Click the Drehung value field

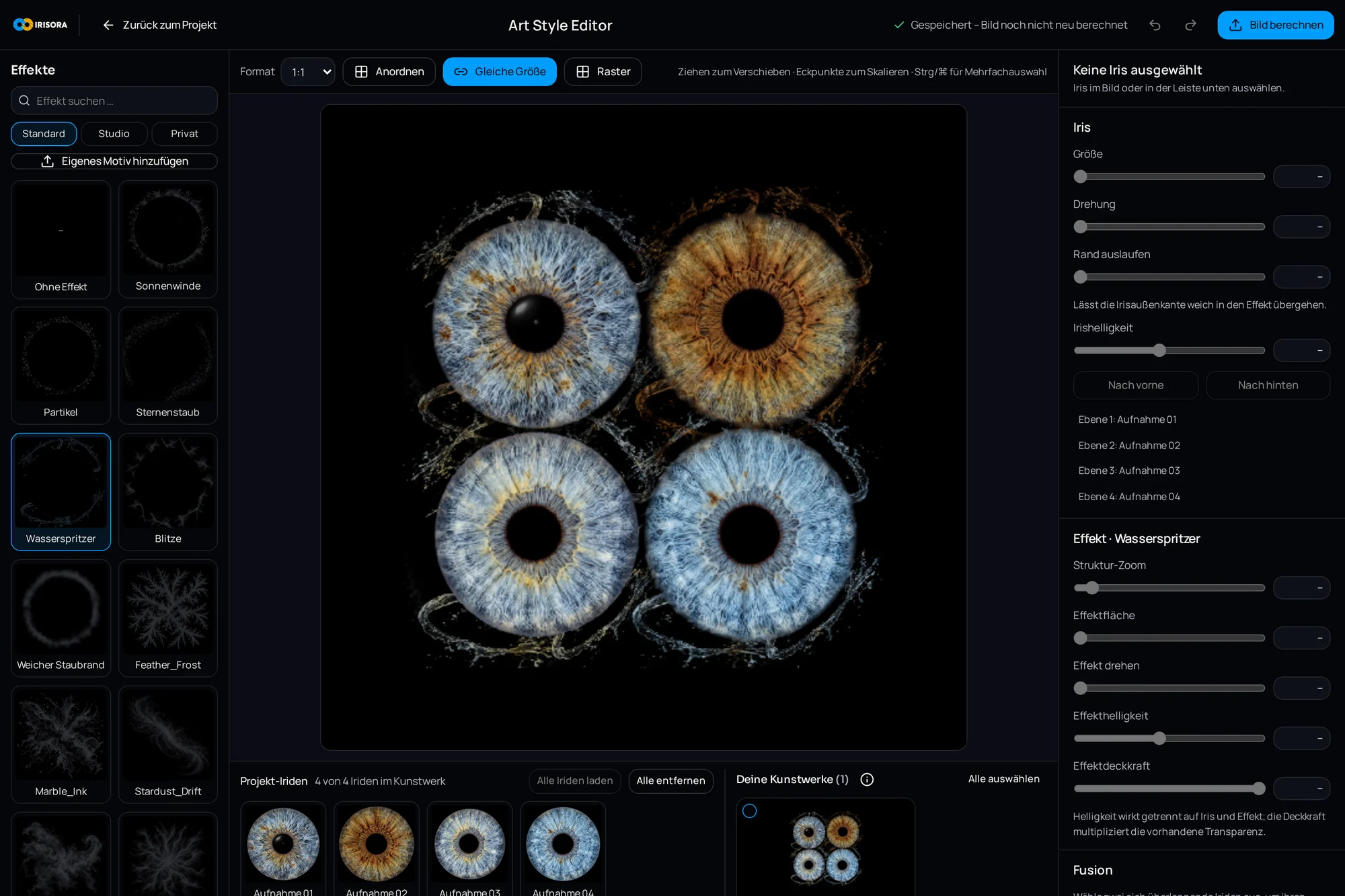point(1301,227)
